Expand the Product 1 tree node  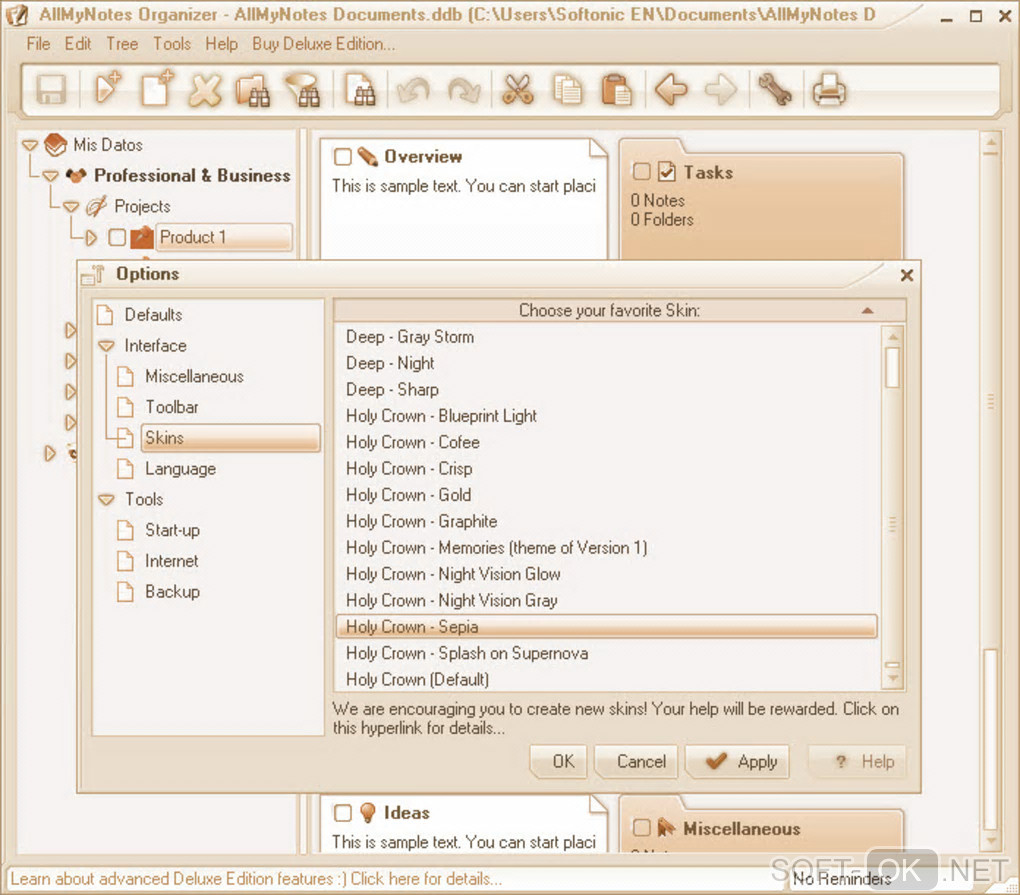click(x=91, y=238)
